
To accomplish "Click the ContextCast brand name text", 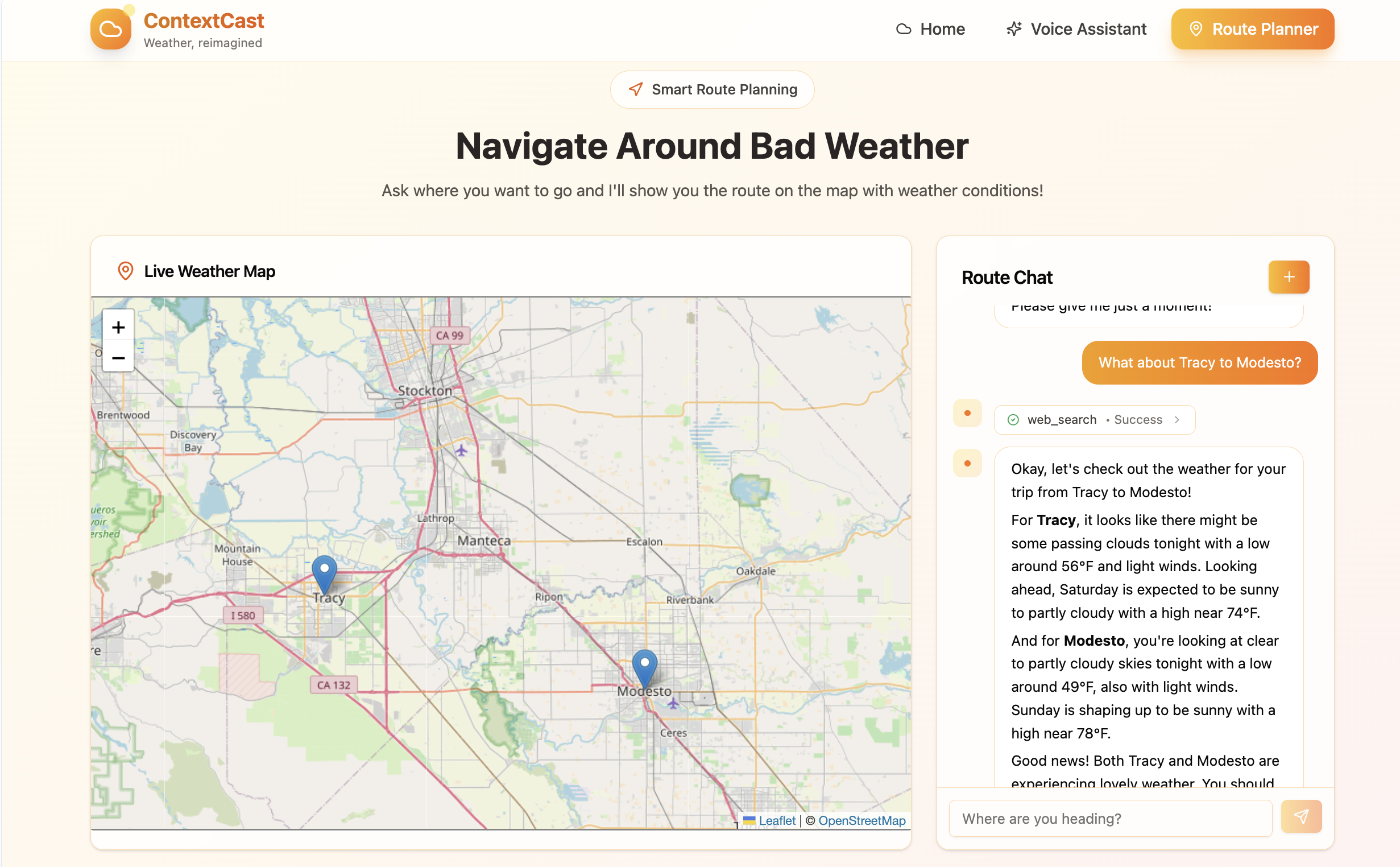I will tap(204, 20).
